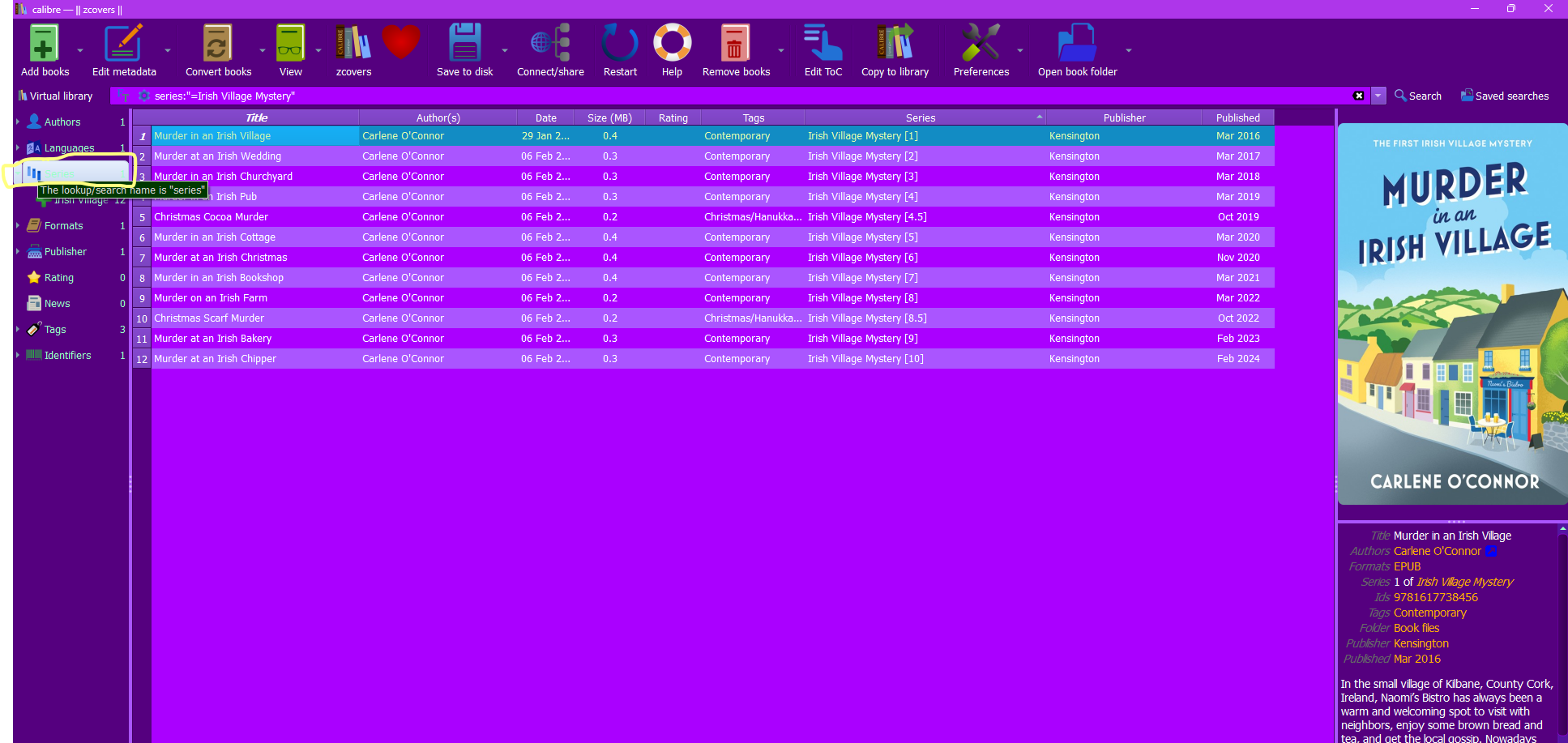Click the Irish Village Mystery series link
Viewport: 1568px width, 743px height.
pyautogui.click(x=1464, y=582)
